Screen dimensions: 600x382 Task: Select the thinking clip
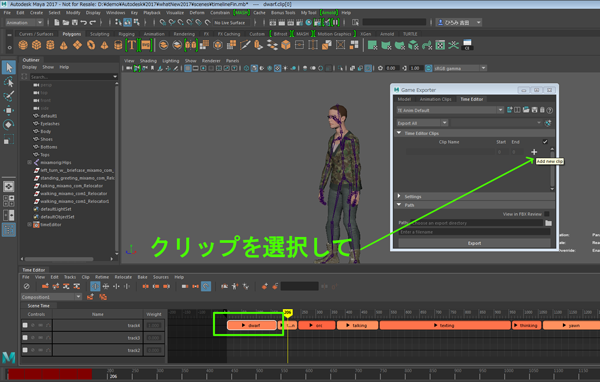tap(527, 325)
